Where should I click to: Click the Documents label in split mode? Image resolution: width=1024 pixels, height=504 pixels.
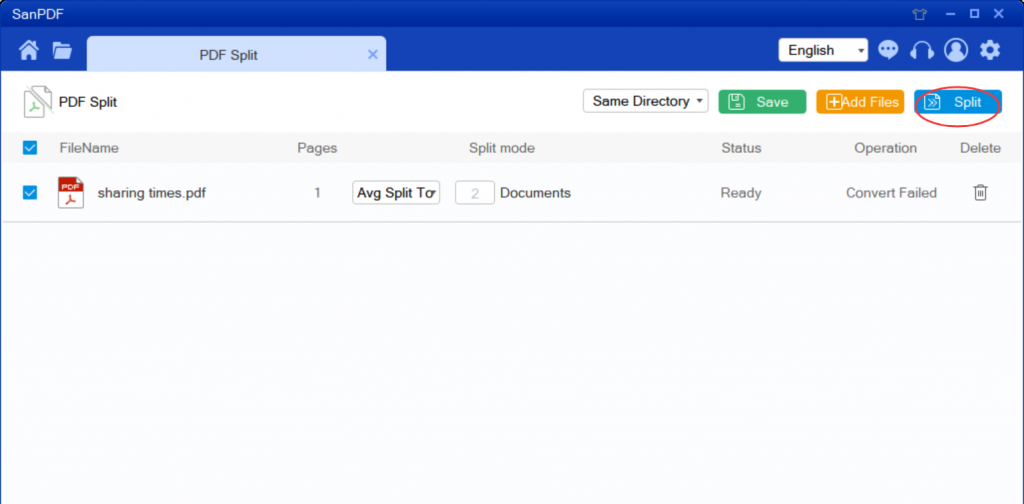(x=536, y=193)
